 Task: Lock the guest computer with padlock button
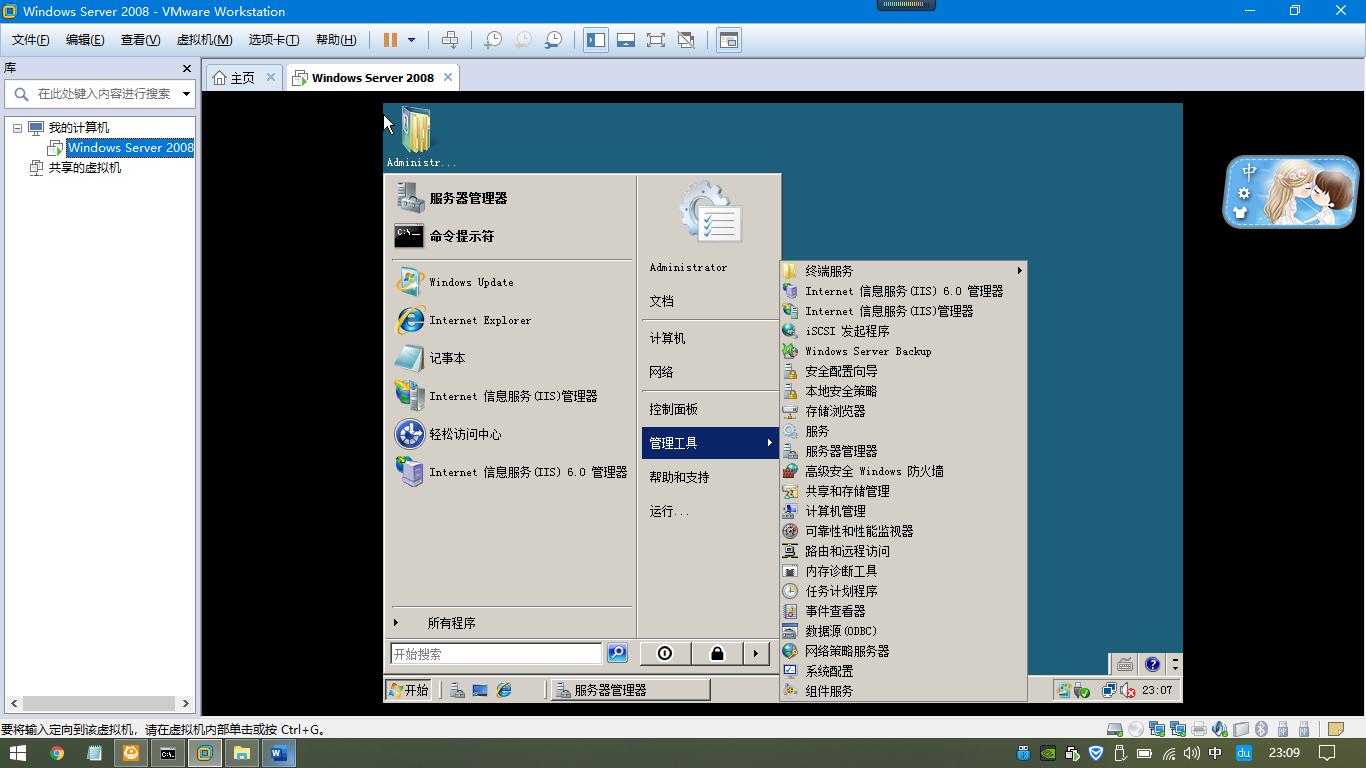point(717,653)
